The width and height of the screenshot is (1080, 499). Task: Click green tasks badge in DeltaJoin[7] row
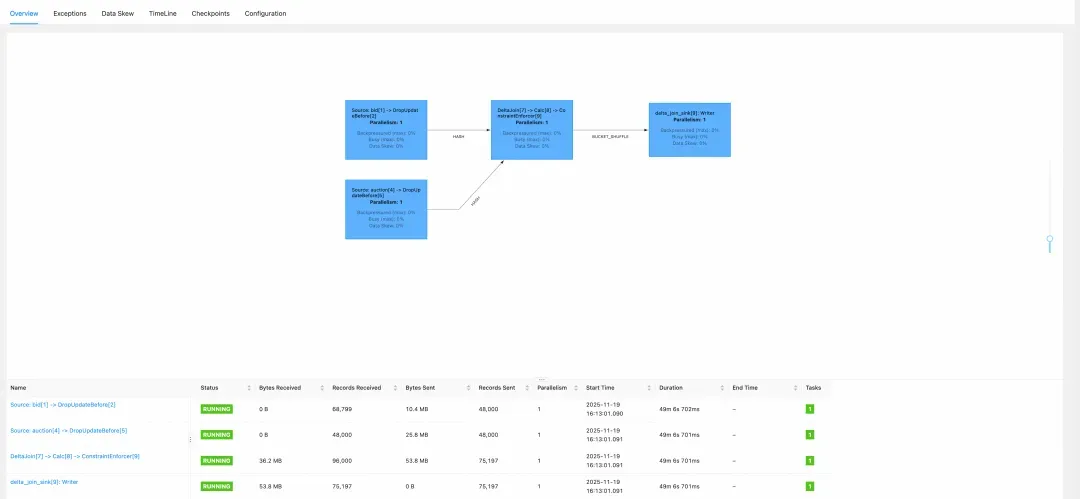click(x=810, y=460)
